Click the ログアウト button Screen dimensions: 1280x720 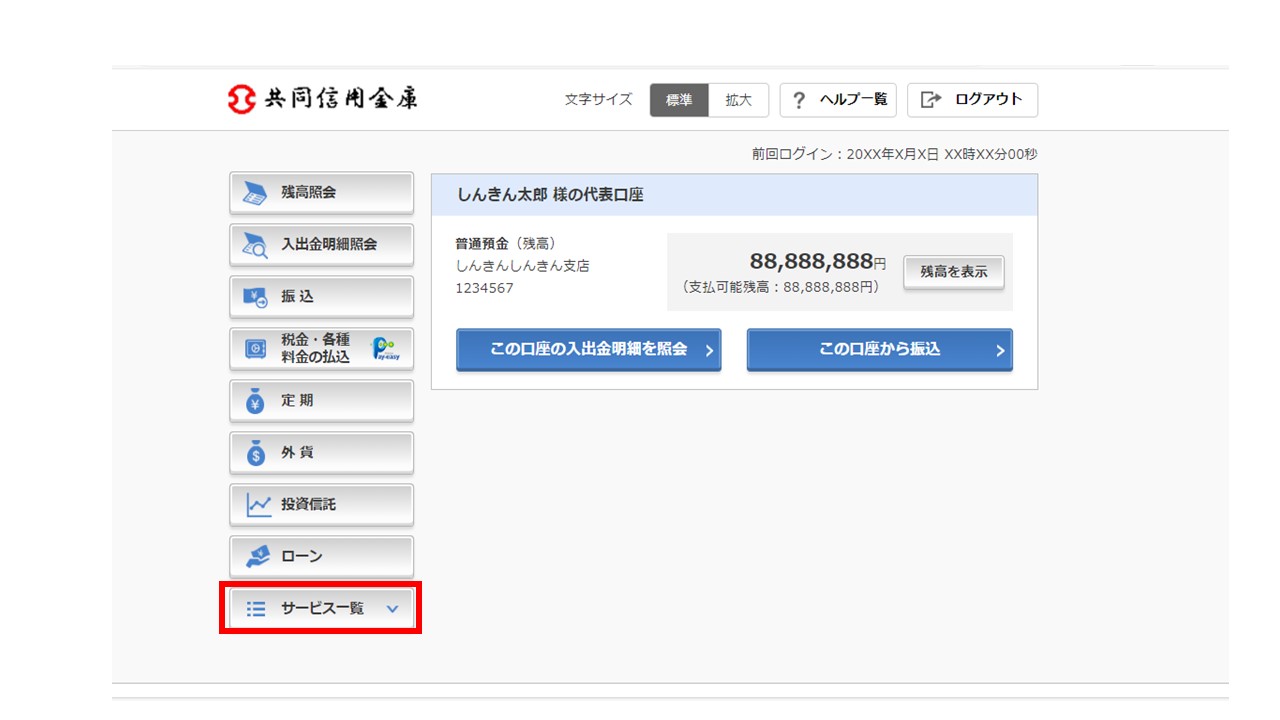(972, 100)
